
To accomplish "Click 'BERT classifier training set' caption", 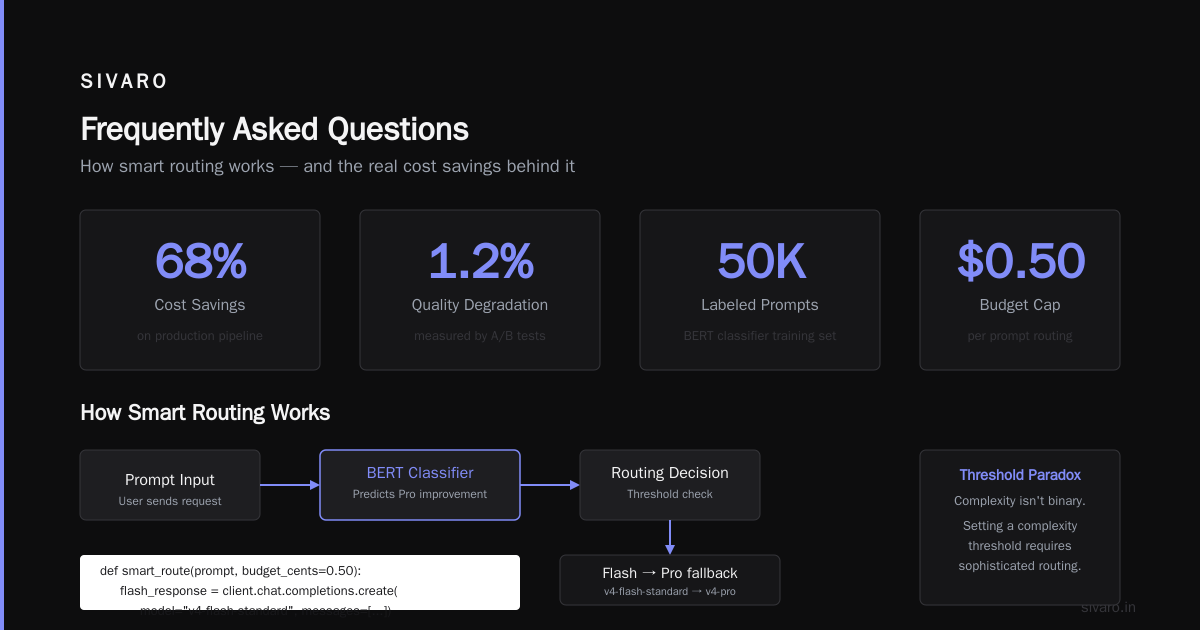I will (x=760, y=336).
